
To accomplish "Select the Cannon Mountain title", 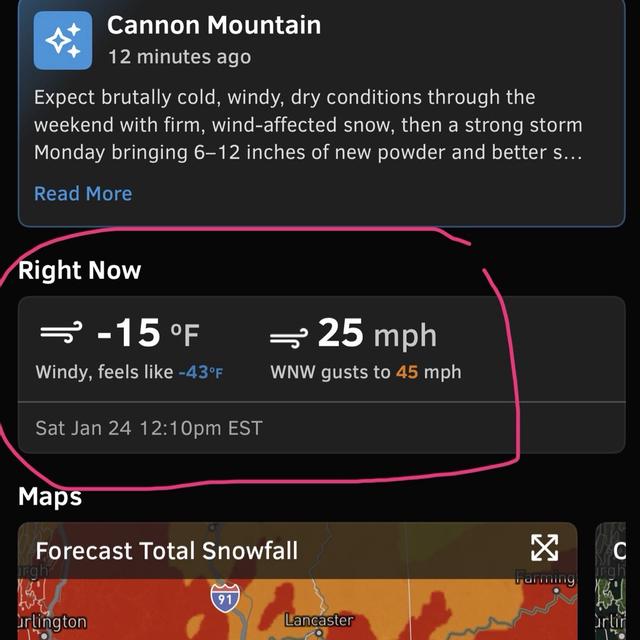I will [214, 24].
